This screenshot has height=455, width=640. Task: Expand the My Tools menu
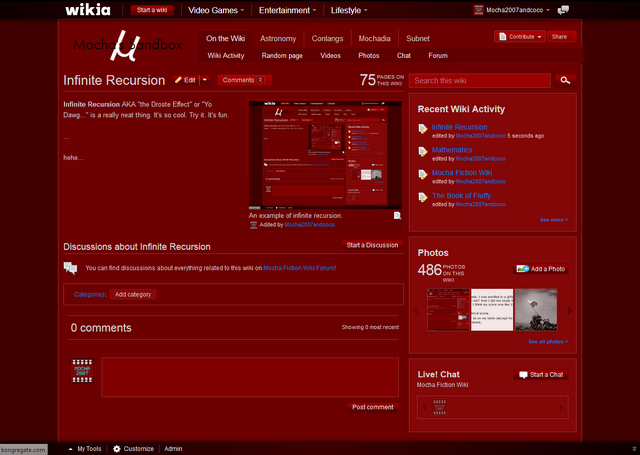85,449
